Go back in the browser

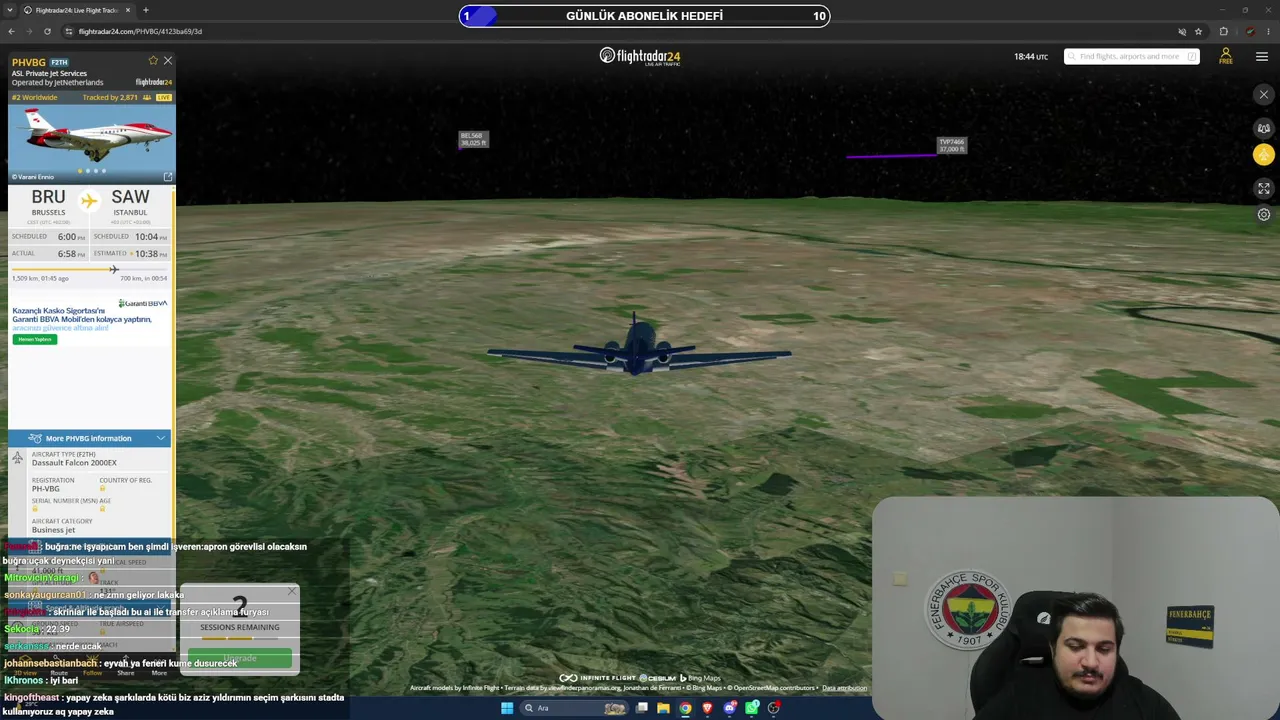12,31
